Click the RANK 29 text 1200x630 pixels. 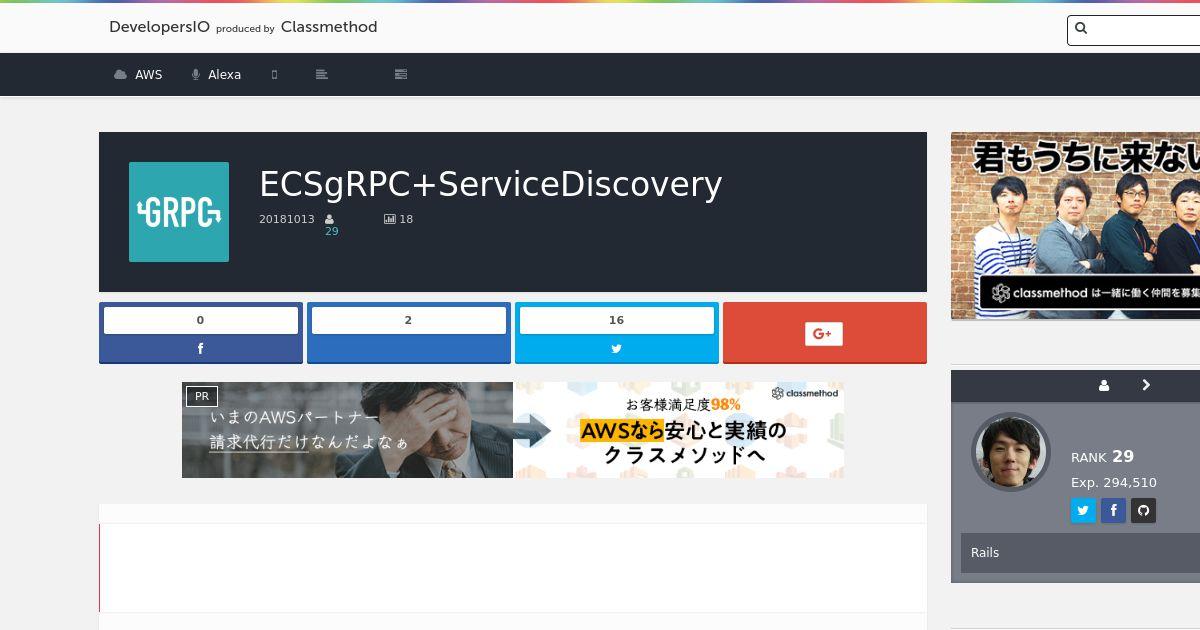coord(1102,457)
